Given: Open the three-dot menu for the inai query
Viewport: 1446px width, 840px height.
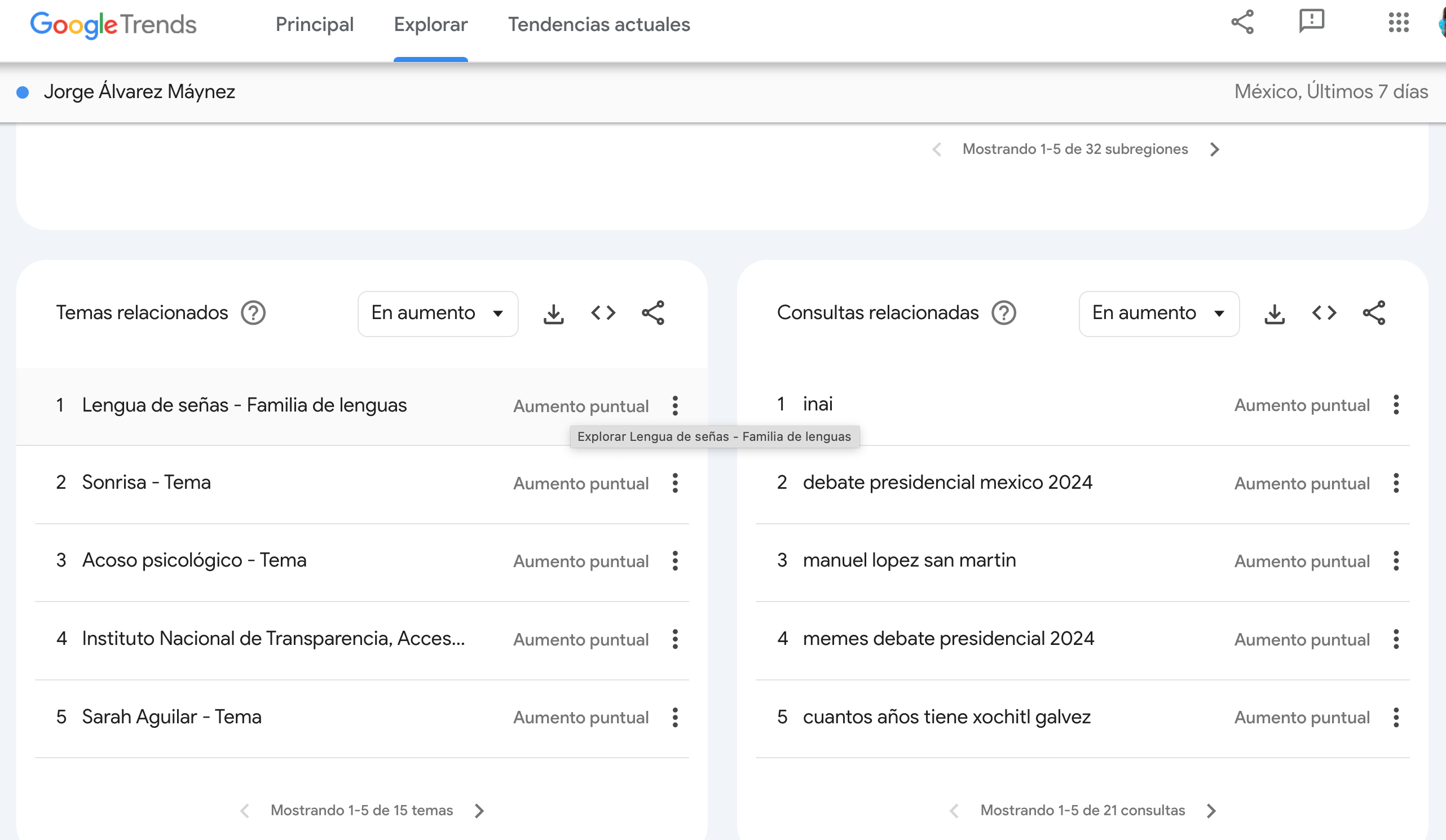Looking at the screenshot, I should point(1396,405).
